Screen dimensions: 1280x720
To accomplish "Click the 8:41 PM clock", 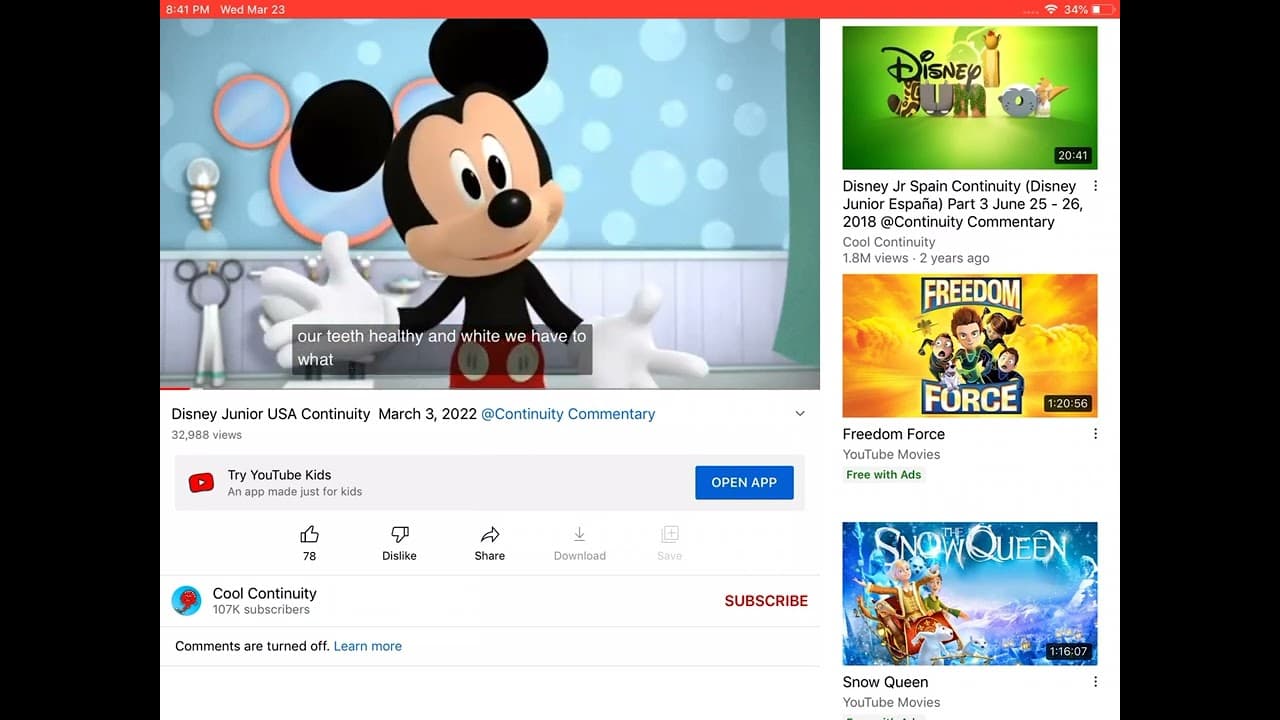I will pos(188,9).
